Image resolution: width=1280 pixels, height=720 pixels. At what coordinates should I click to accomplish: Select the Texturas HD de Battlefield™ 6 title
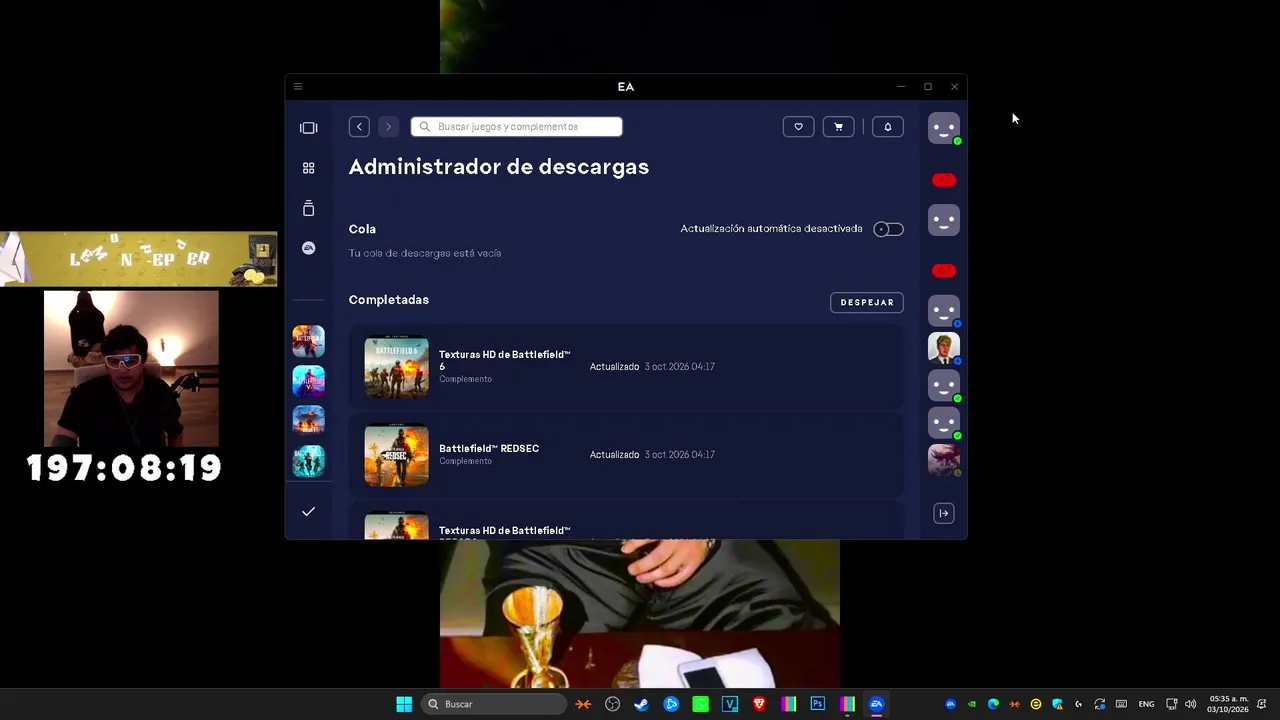505,360
